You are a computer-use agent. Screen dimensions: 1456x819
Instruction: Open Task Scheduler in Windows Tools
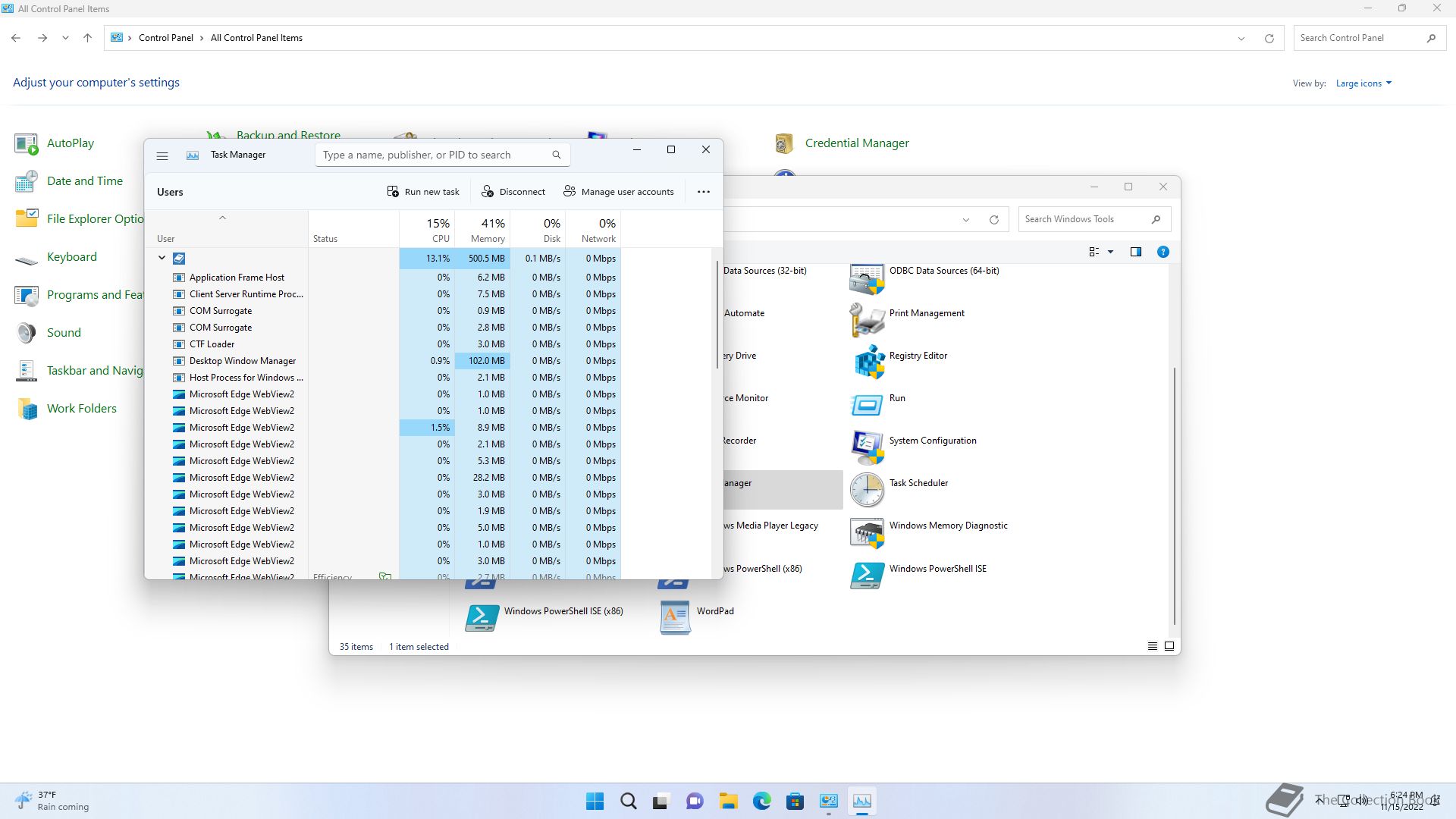899,491
